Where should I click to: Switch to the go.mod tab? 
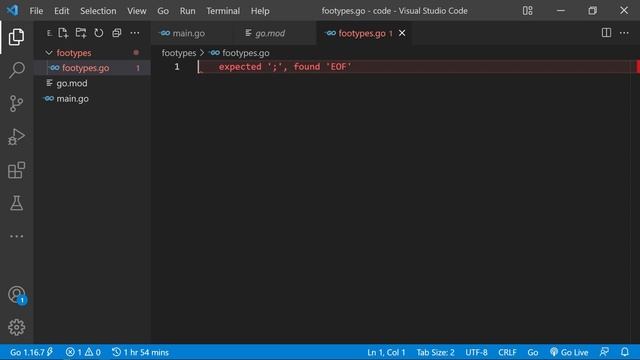(270, 33)
